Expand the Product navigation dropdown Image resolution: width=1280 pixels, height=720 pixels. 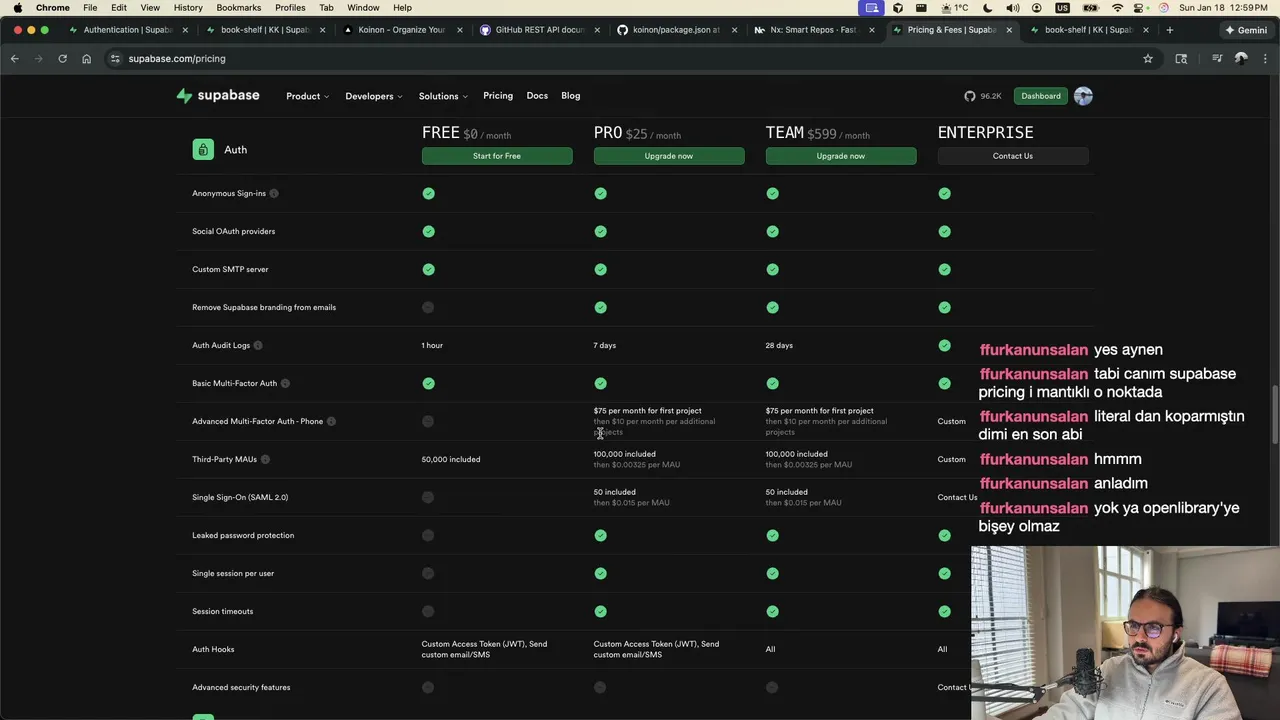tap(307, 96)
